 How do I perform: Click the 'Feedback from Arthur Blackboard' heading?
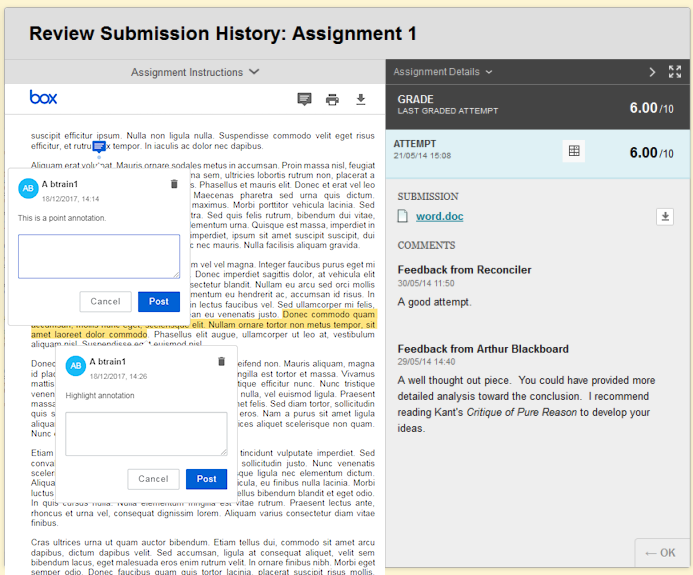(483, 349)
